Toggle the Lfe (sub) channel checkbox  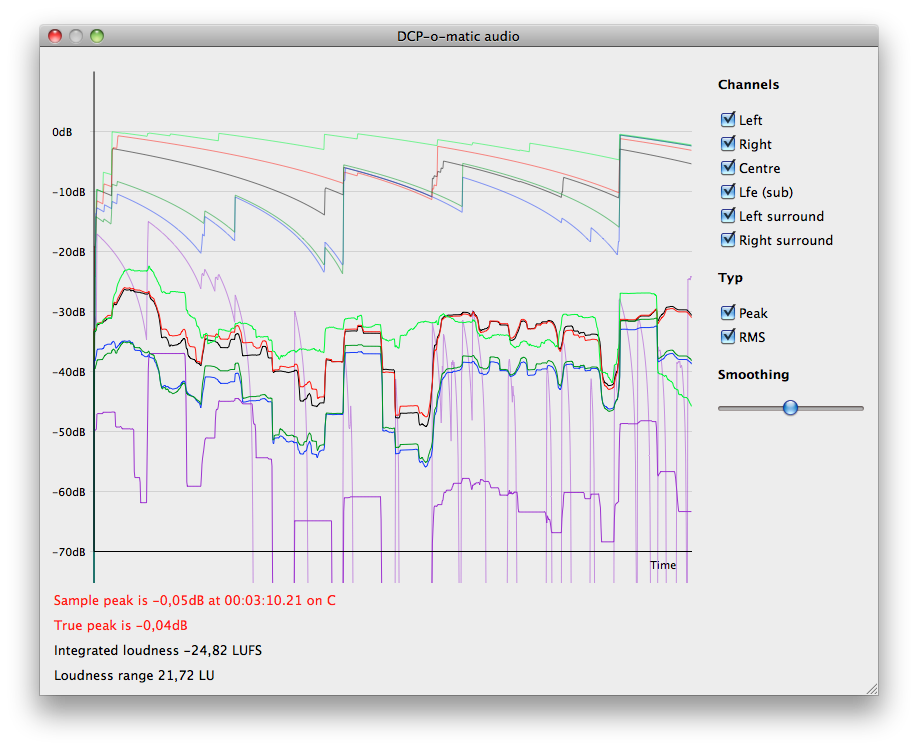tap(728, 192)
